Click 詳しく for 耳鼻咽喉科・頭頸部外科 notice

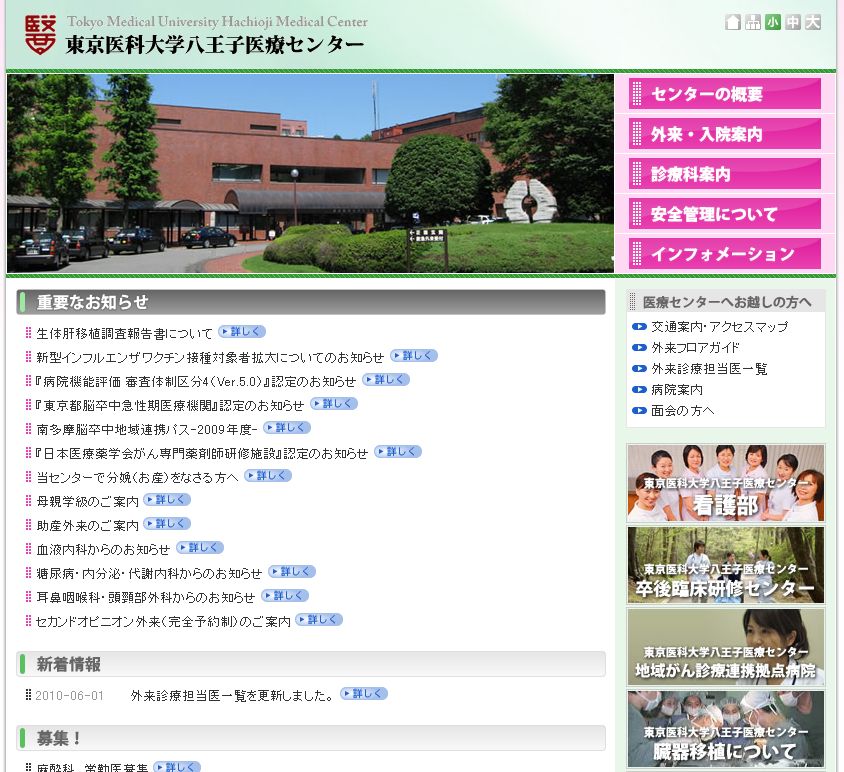point(285,595)
